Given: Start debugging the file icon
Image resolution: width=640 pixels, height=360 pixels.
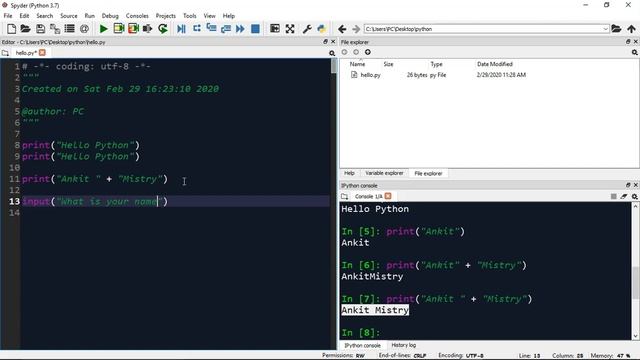Looking at the screenshot, I should [182, 29].
